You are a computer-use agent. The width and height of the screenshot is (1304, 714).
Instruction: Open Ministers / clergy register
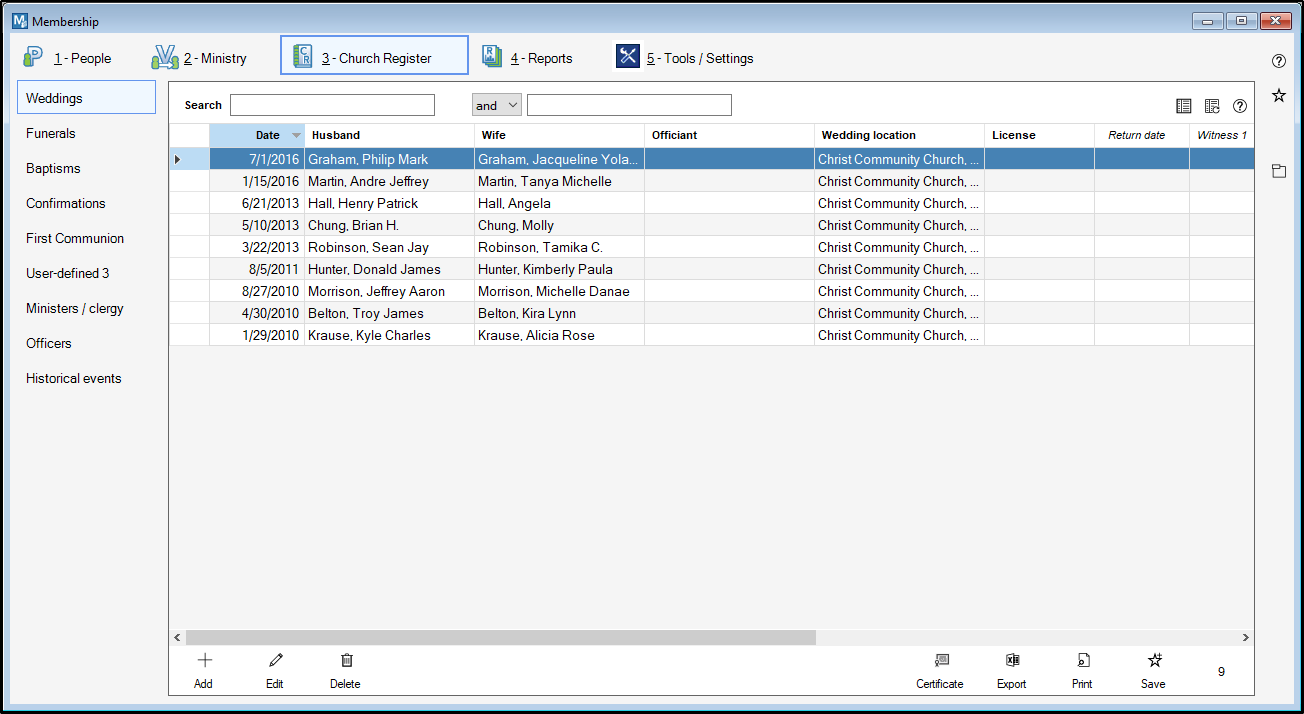coord(75,308)
